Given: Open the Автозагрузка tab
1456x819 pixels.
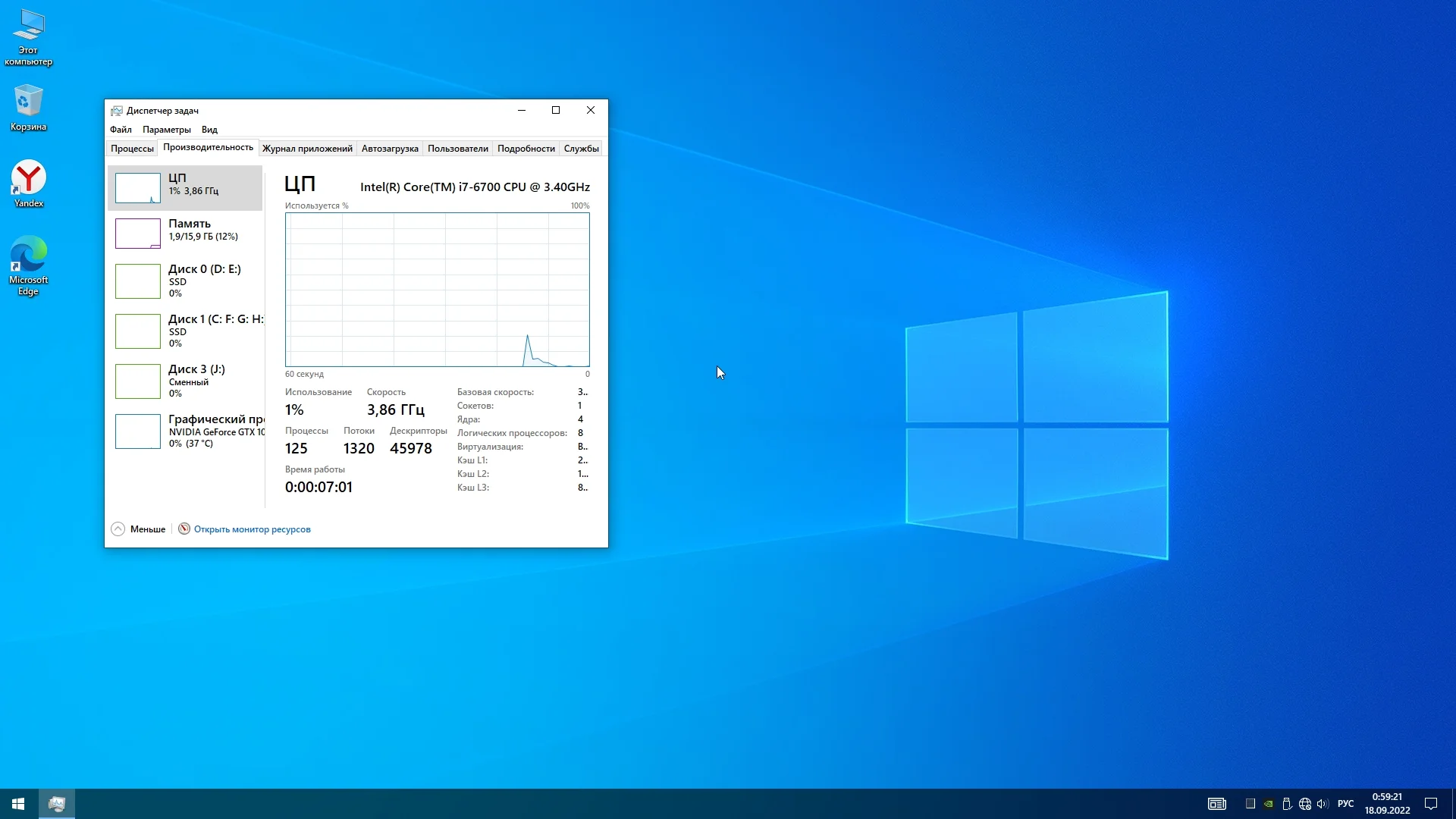Looking at the screenshot, I should 390,149.
